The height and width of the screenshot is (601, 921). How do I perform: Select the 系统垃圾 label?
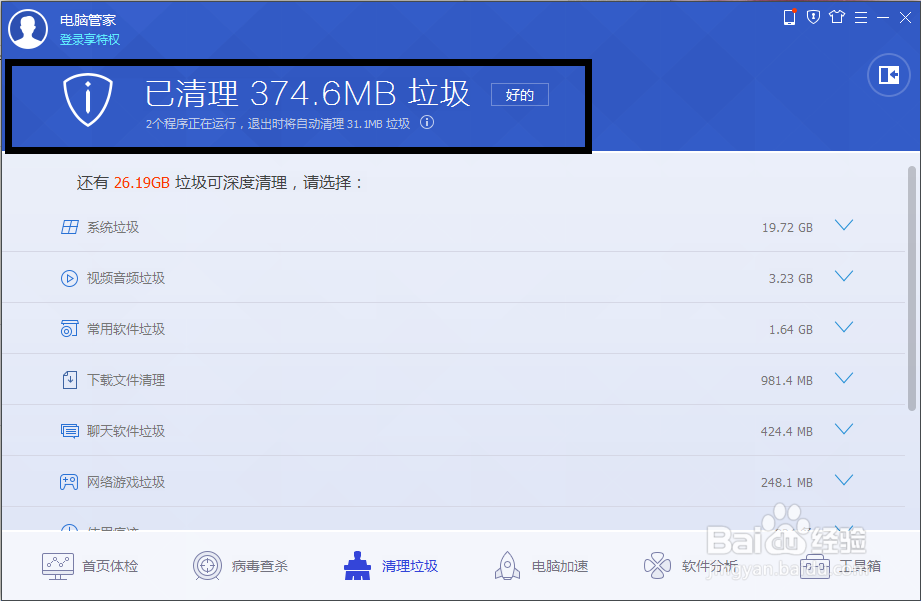113,227
